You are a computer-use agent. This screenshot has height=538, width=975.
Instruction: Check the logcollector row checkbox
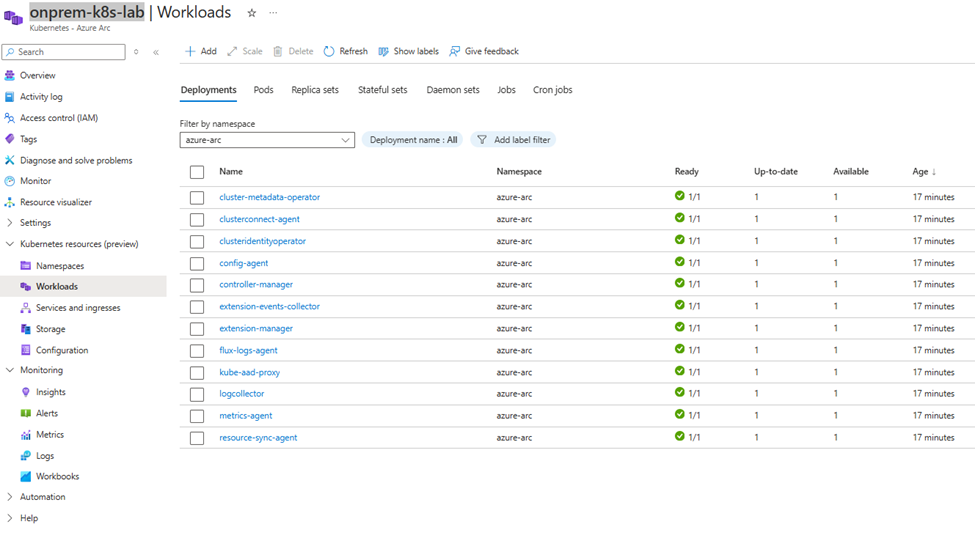pos(197,394)
